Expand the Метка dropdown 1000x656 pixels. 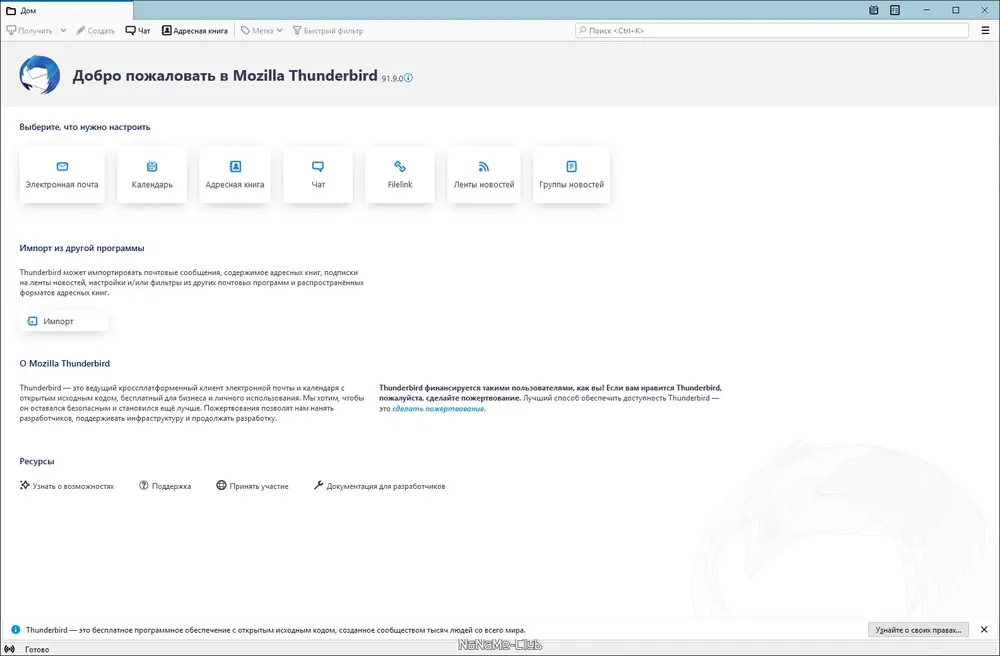click(261, 31)
